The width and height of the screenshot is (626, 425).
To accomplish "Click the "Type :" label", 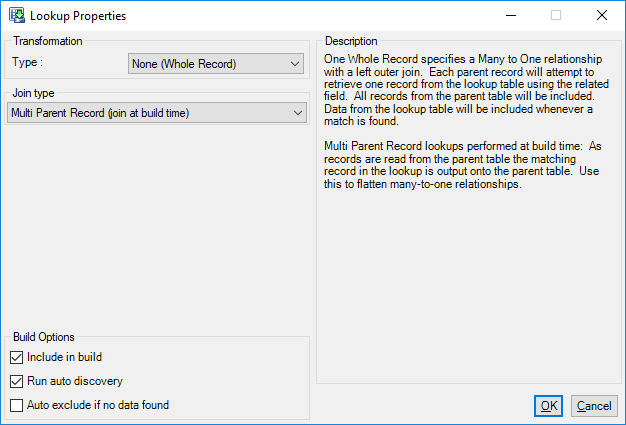I will point(27,62).
